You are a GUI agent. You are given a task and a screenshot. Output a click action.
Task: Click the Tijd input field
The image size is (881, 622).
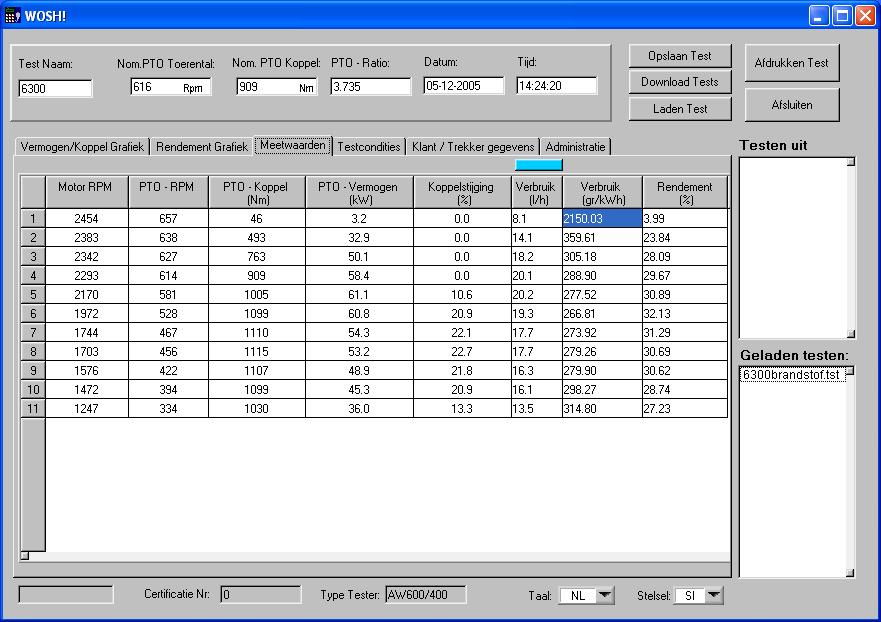pyautogui.click(x=556, y=86)
